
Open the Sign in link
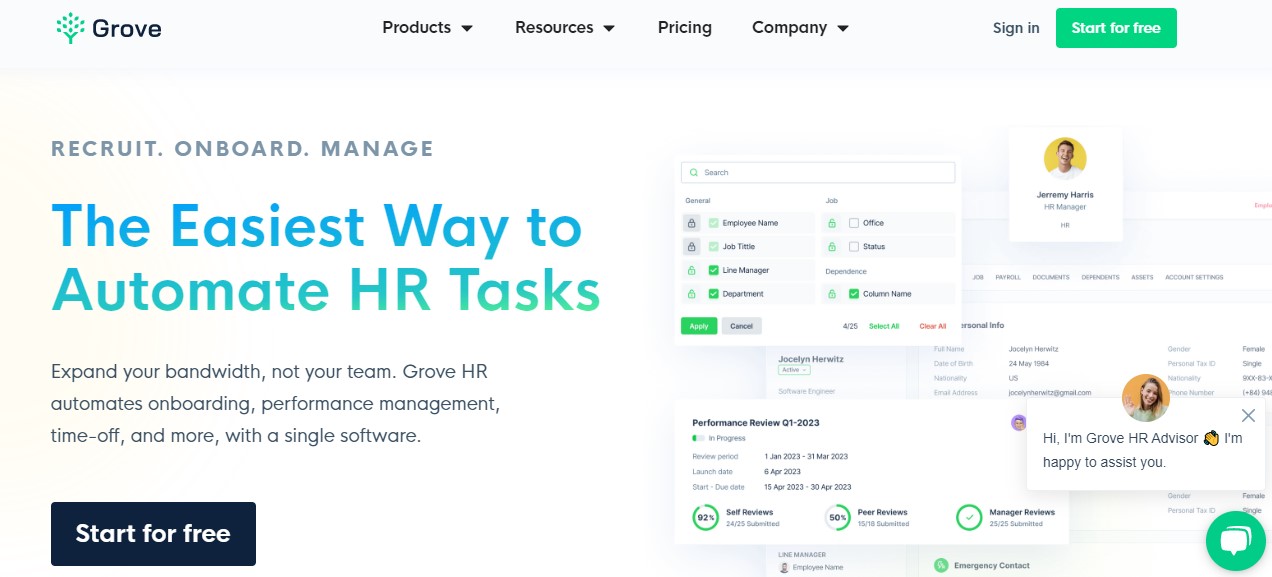click(1016, 28)
